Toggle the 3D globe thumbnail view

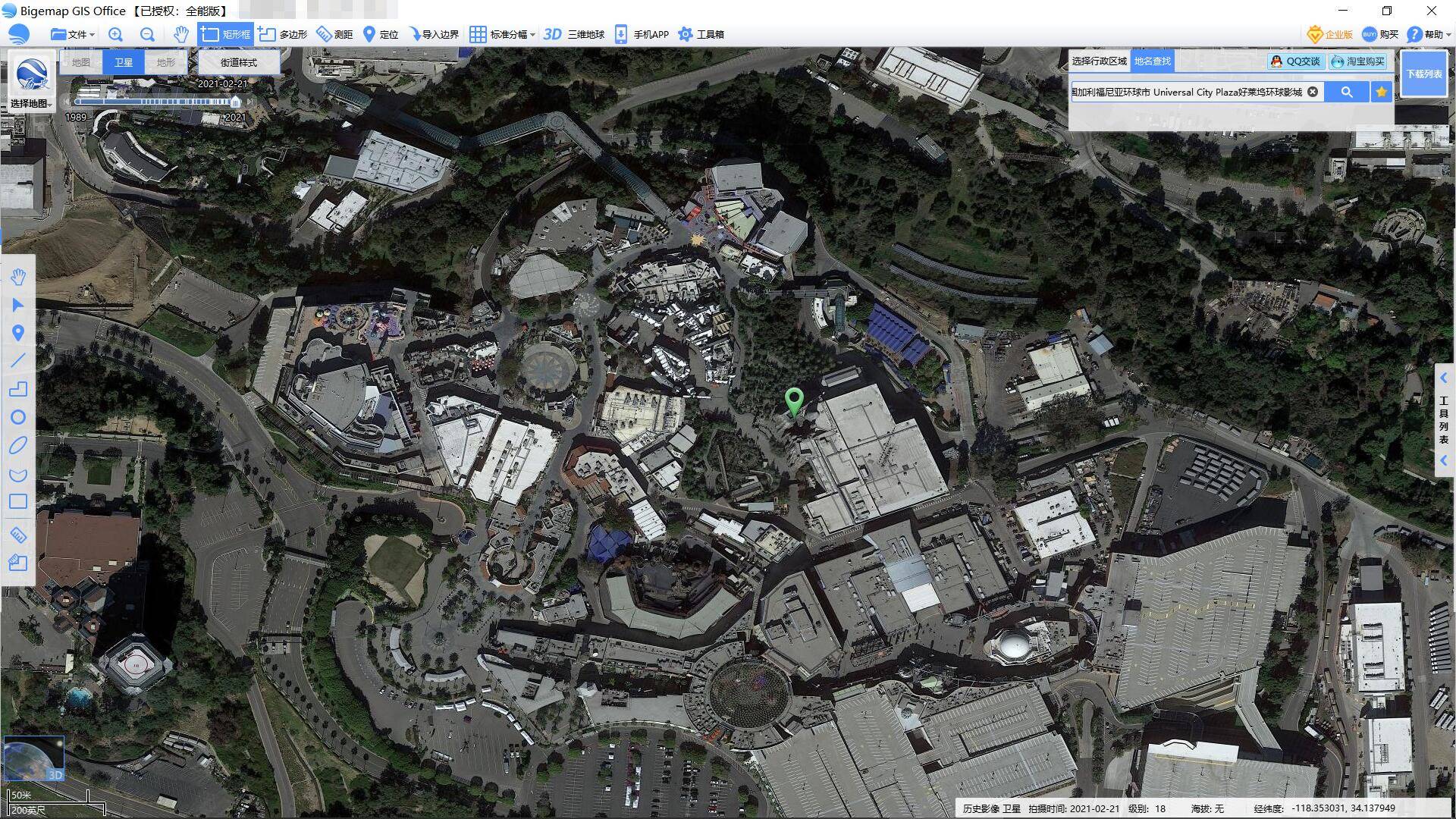point(33,758)
